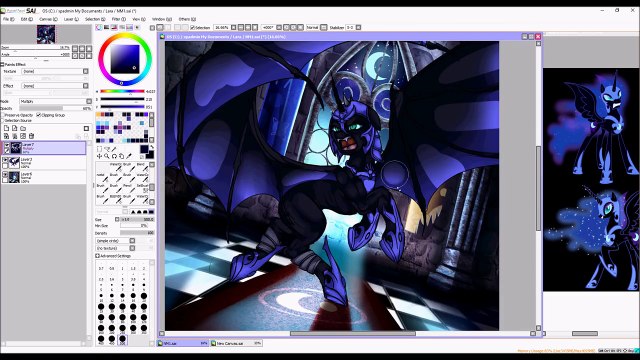Select the lasso selection tool

107,149
